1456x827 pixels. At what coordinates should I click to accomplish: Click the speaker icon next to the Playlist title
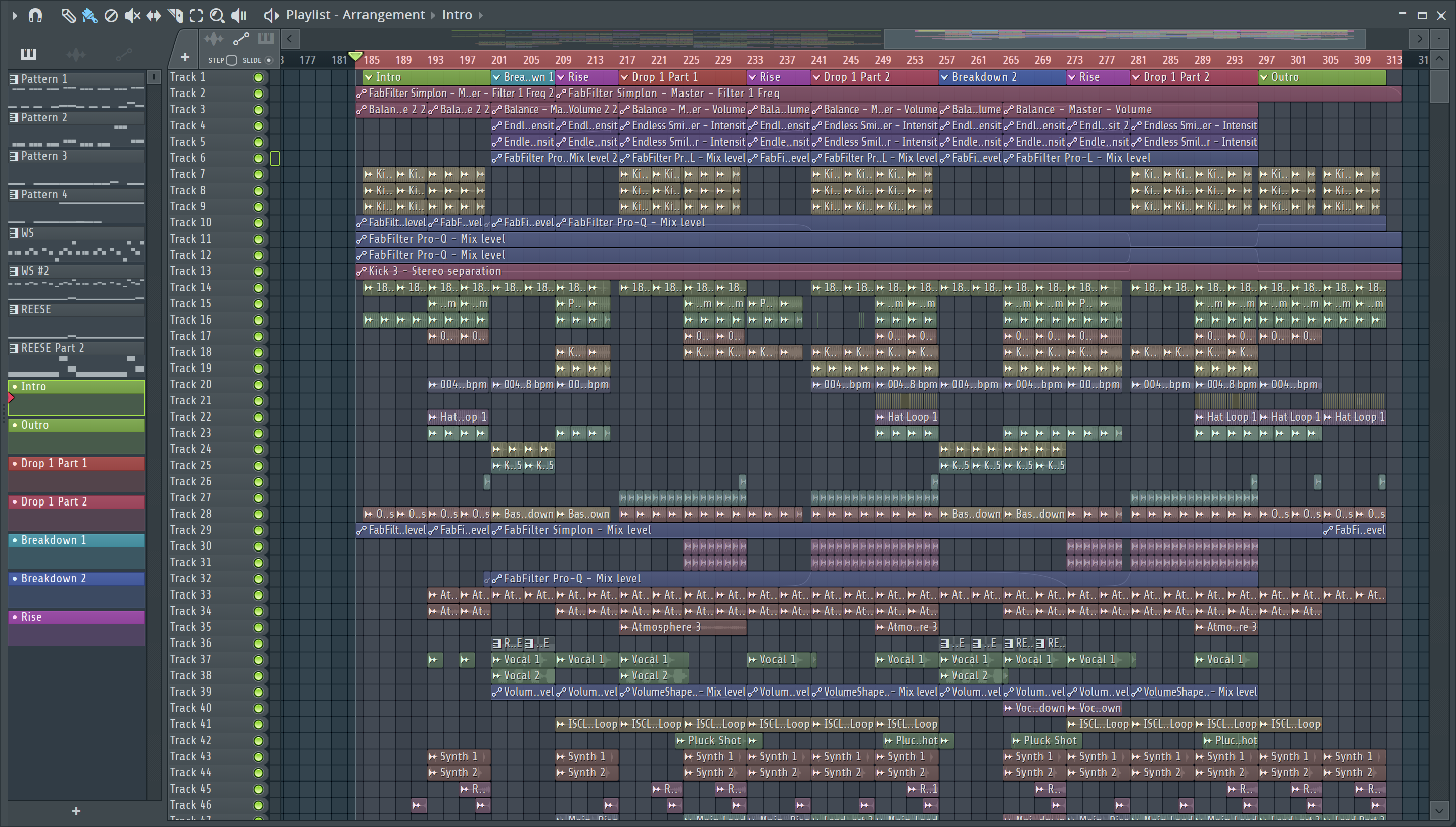pyautogui.click(x=271, y=15)
